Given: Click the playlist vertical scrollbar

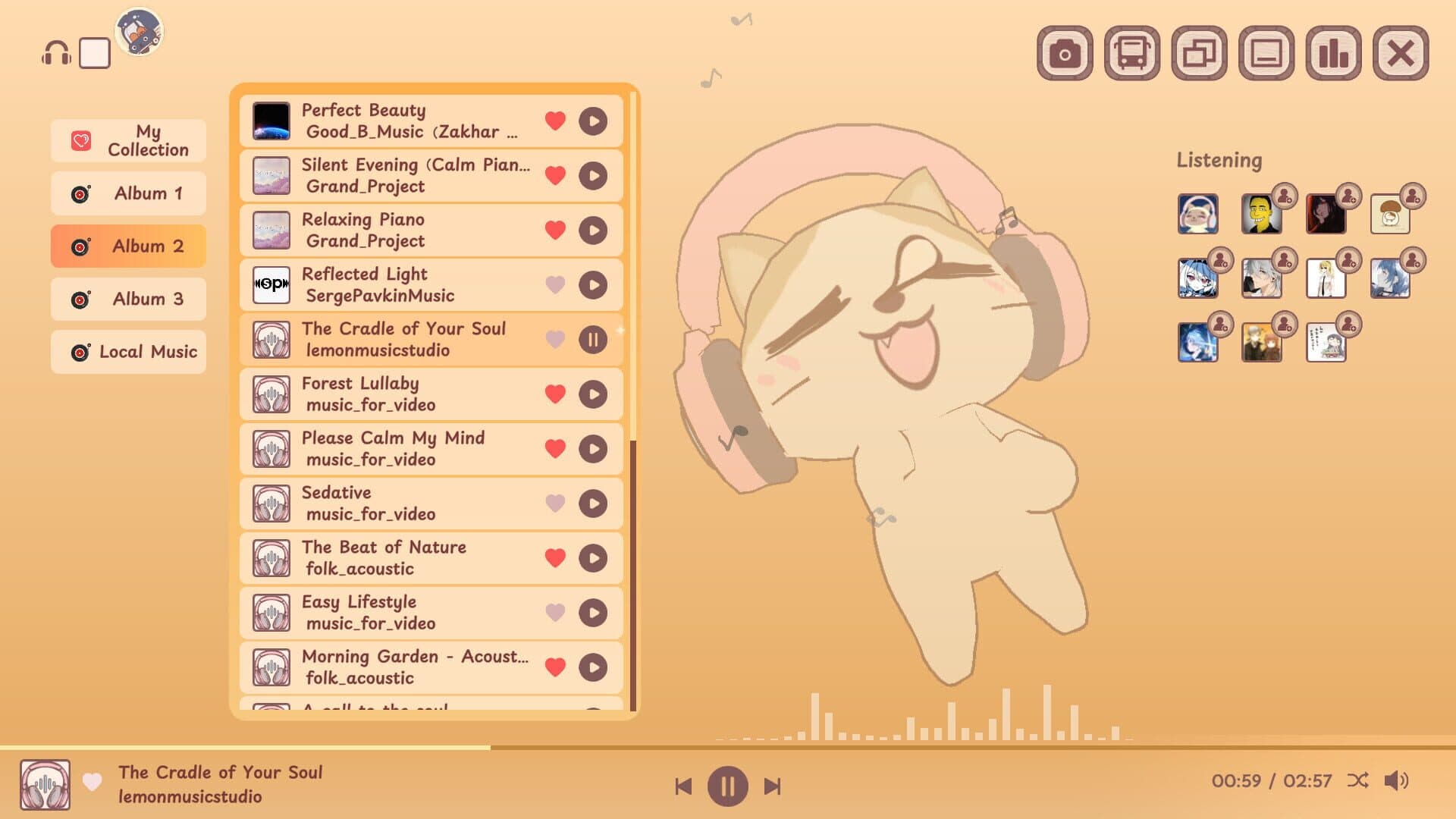Looking at the screenshot, I should click(x=633, y=574).
